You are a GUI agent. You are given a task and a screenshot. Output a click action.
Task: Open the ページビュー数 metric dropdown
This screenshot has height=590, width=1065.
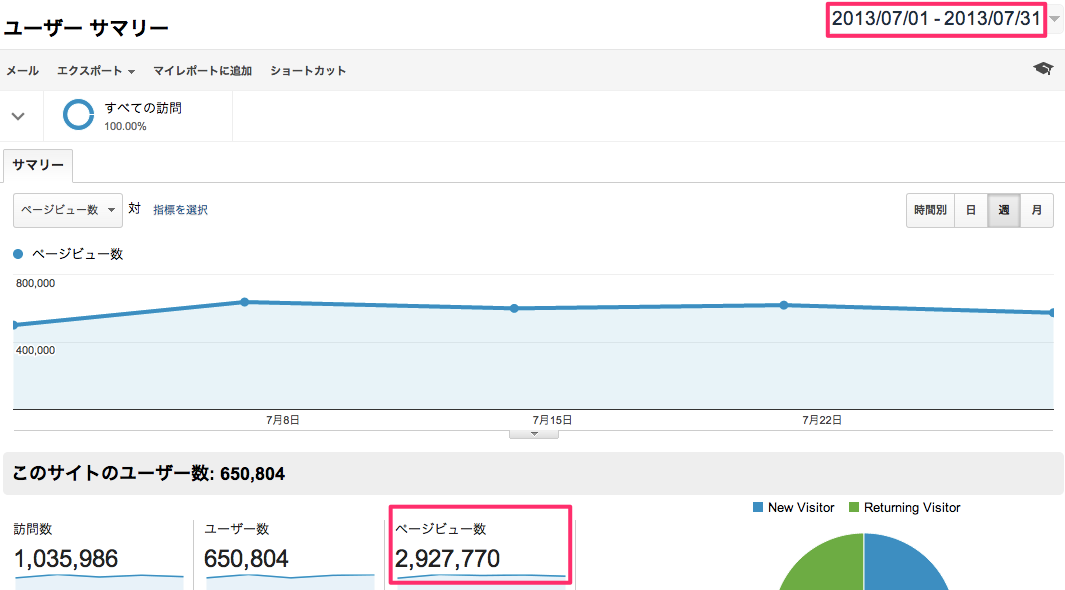[68, 210]
